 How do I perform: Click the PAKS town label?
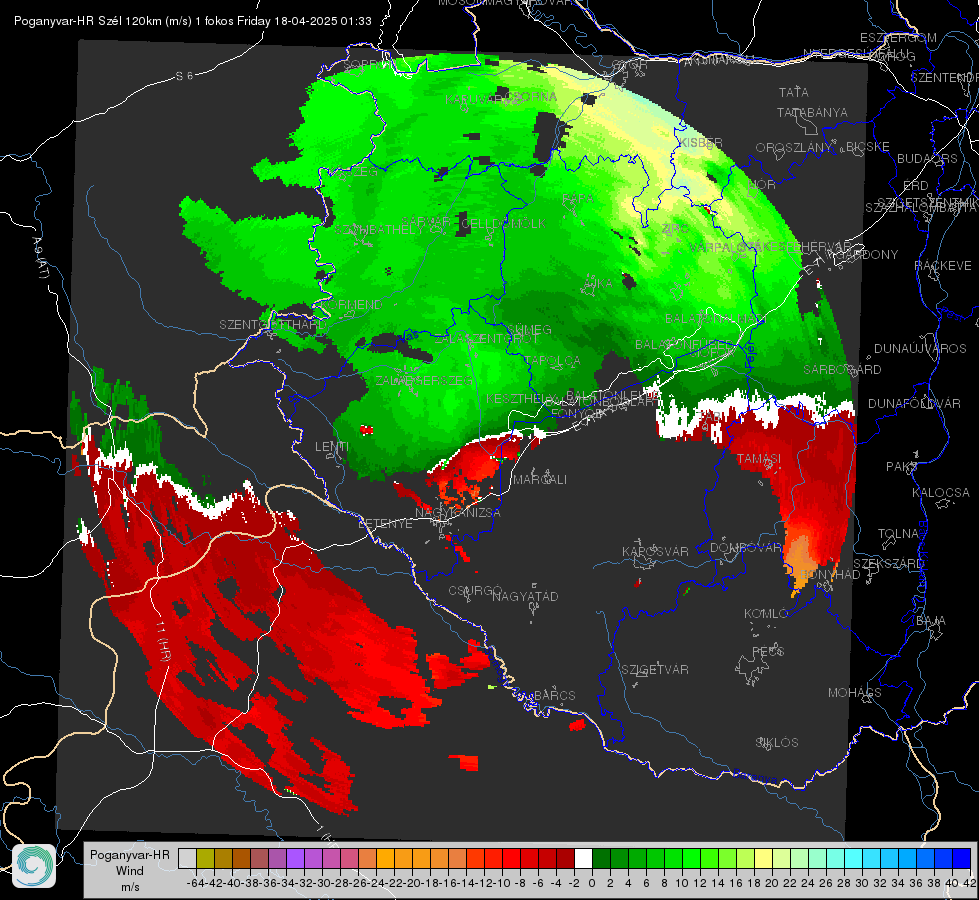coord(902,467)
